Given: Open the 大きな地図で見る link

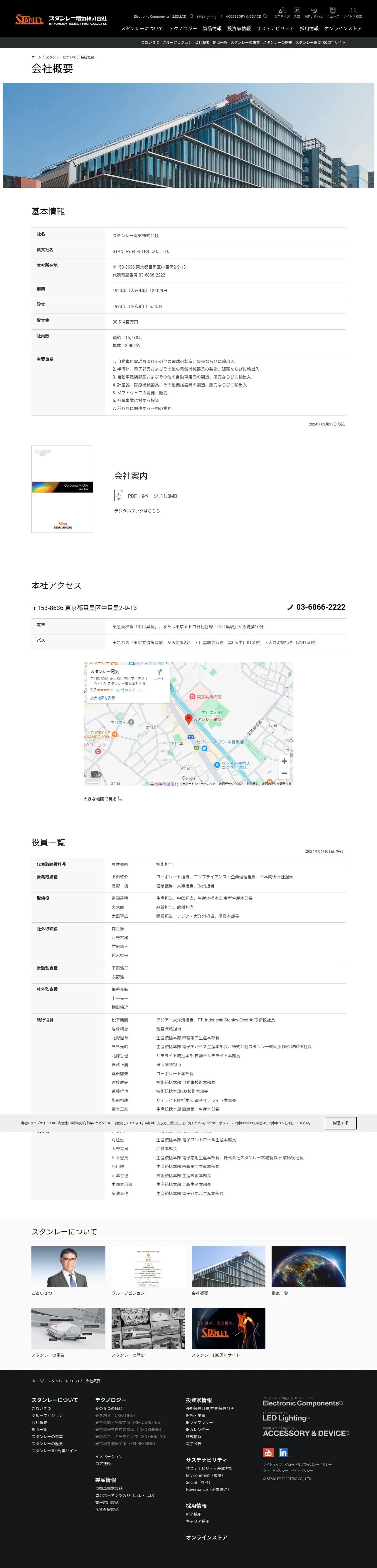Looking at the screenshot, I should tap(103, 799).
